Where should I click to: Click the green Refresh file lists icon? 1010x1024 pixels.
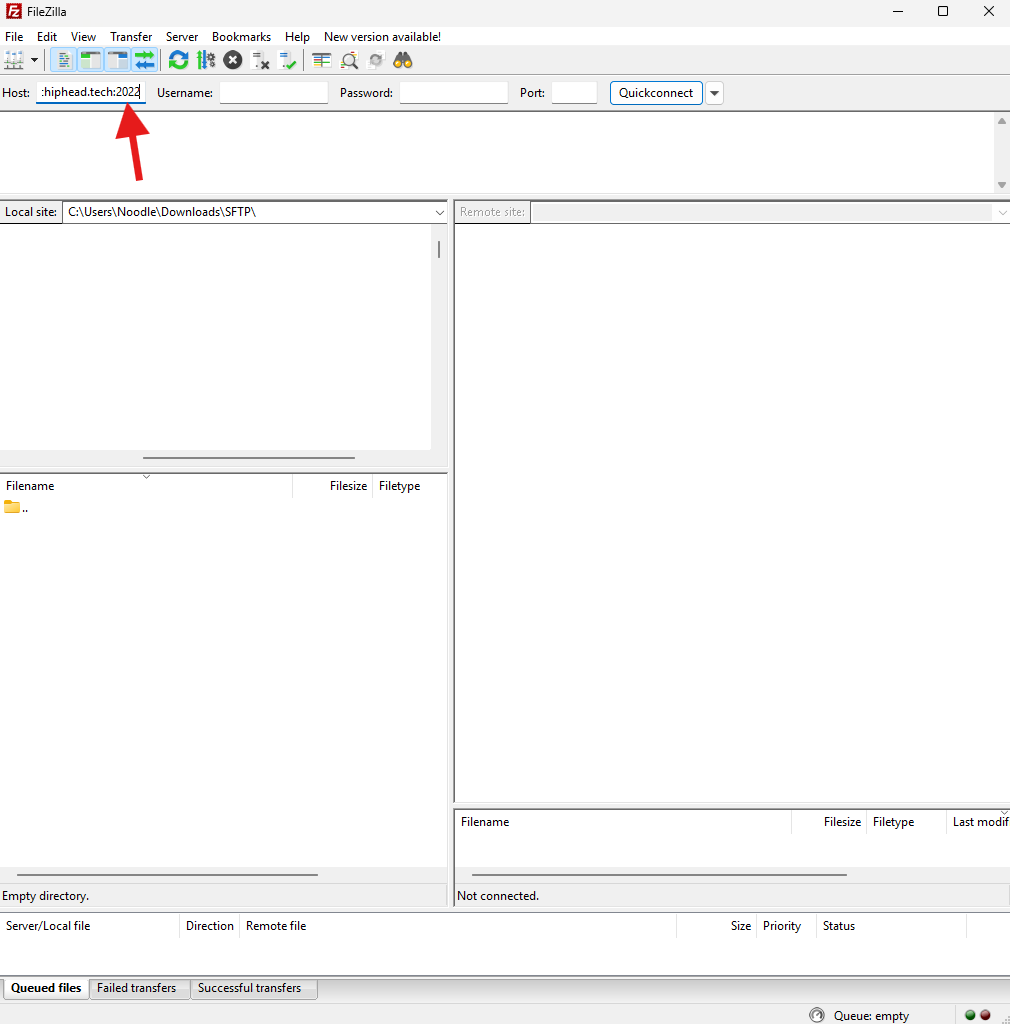(x=178, y=61)
